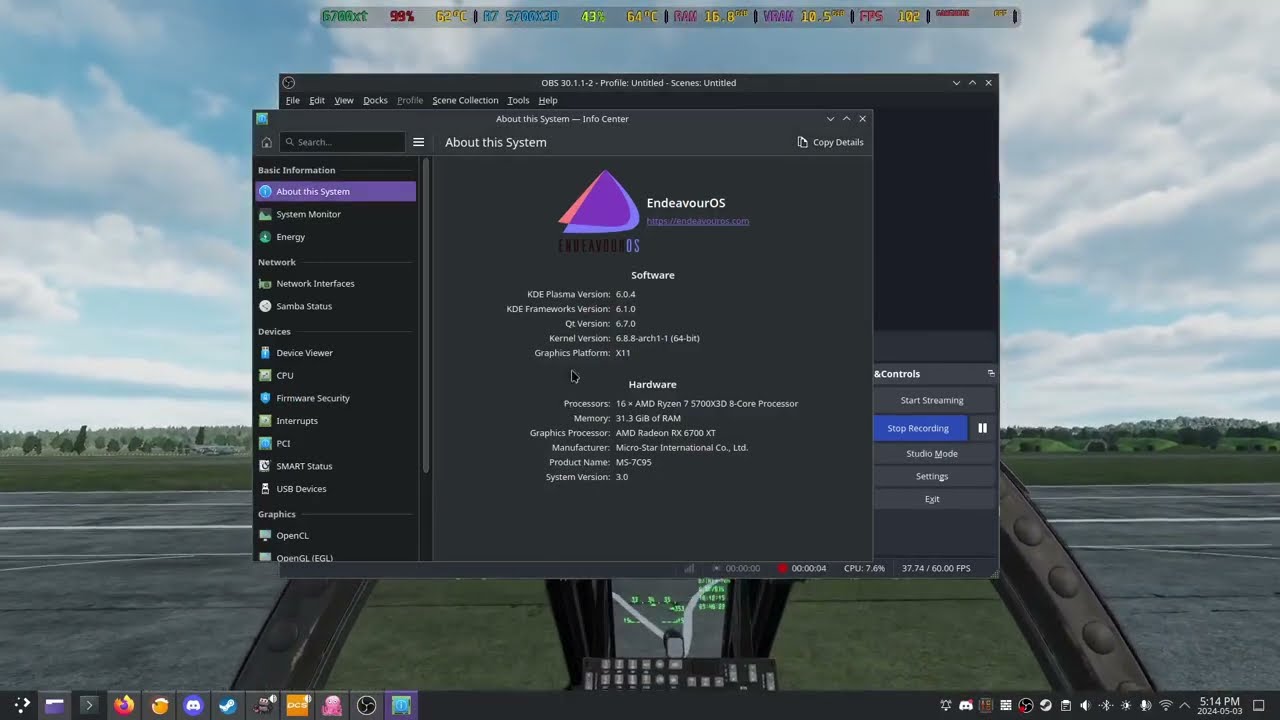The image size is (1280, 720).
Task: Open the OpenGL (EGL) page
Action: (x=336, y=557)
